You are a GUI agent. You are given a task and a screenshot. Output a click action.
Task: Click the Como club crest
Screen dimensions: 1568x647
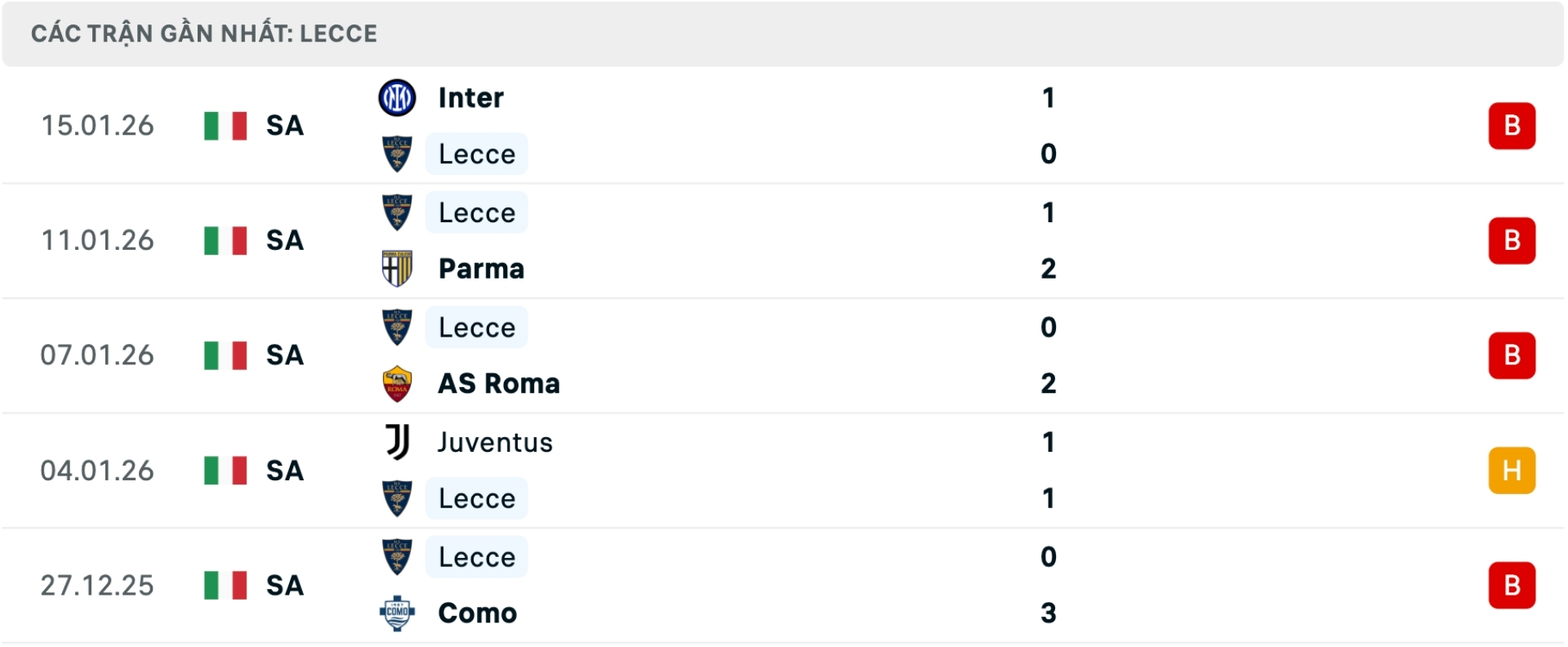pos(398,613)
